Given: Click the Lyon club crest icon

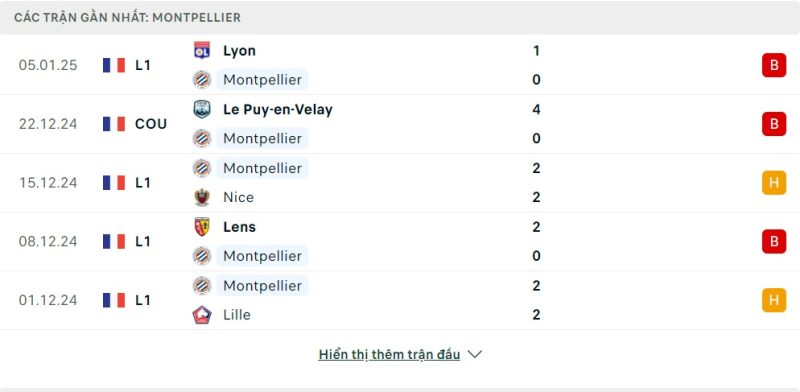Looking at the screenshot, I should tap(202, 51).
